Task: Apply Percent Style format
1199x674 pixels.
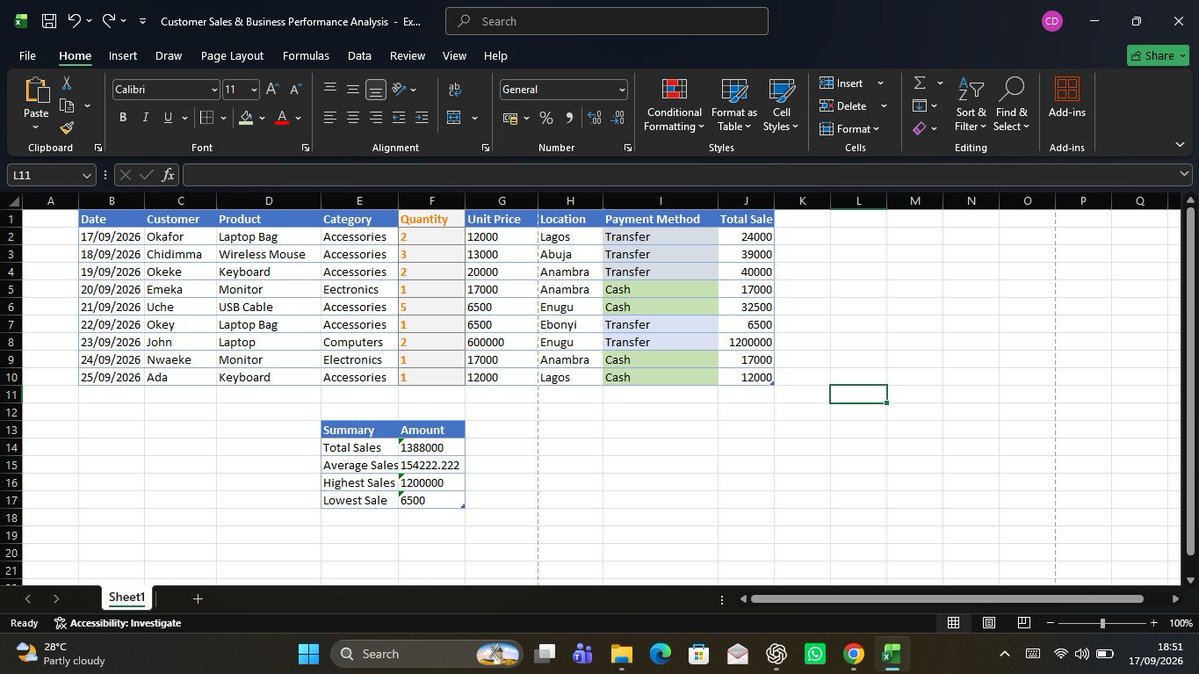Action: click(x=546, y=117)
